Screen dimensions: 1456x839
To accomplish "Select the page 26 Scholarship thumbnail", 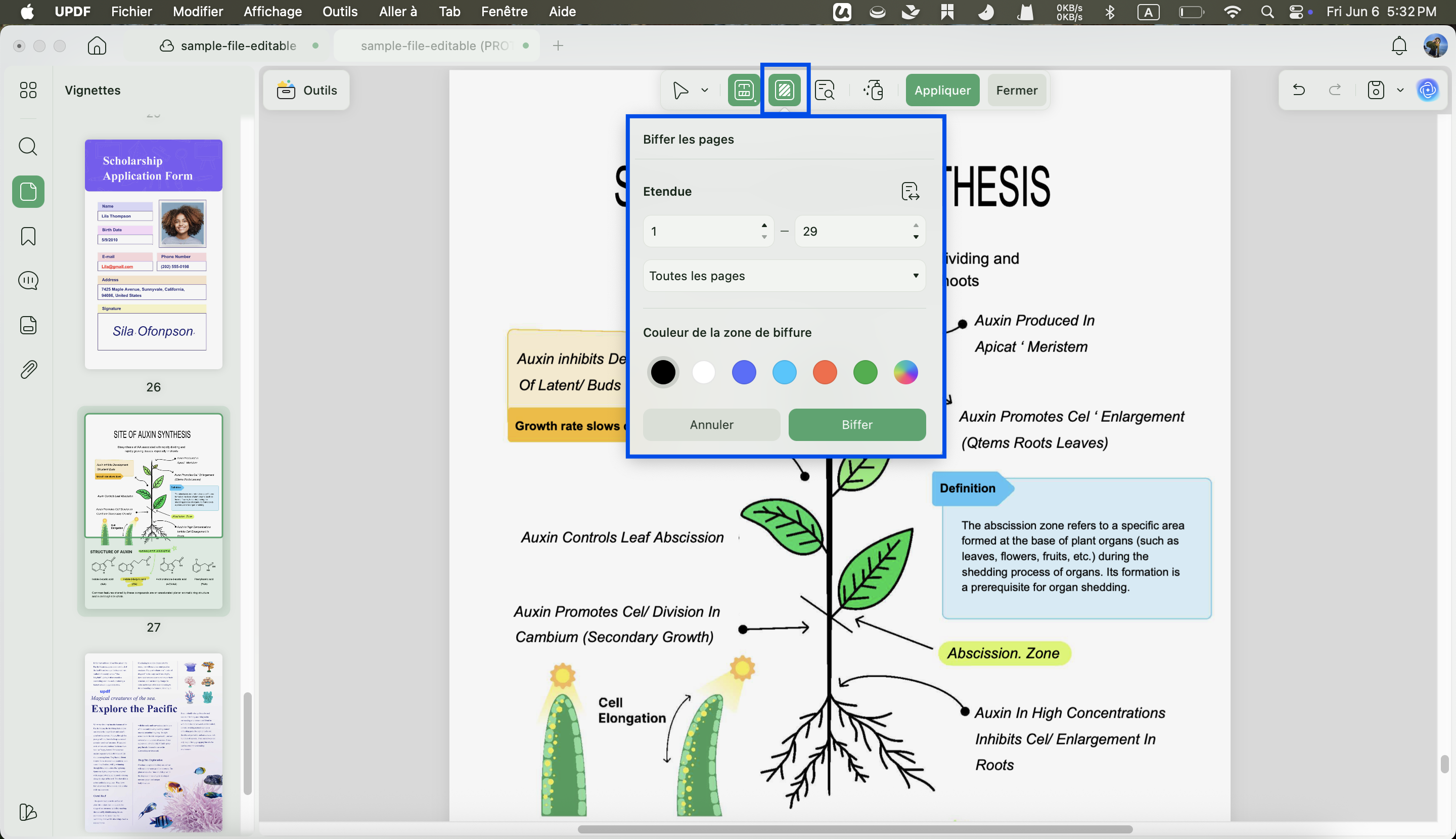I will [153, 254].
